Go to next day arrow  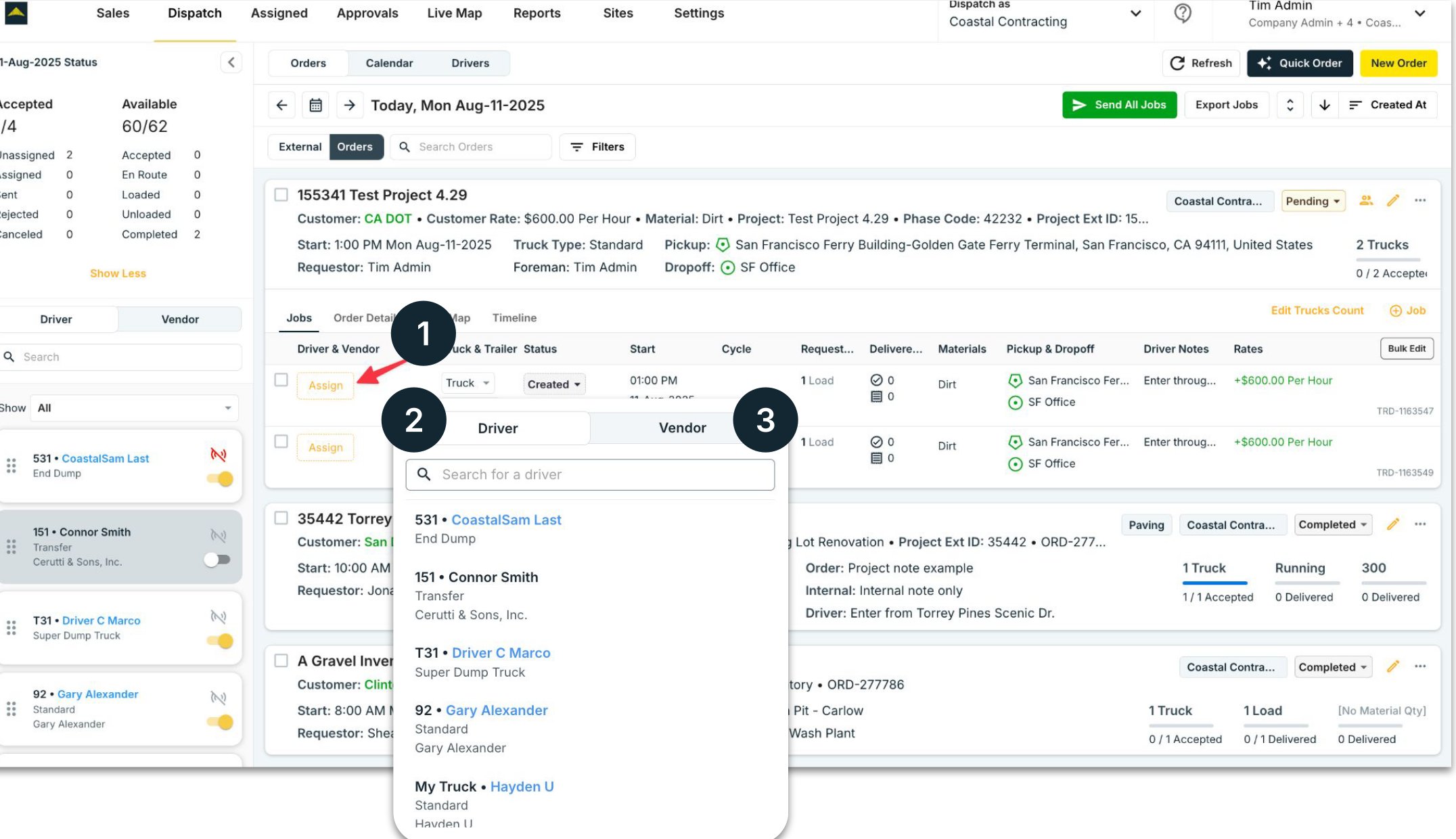349,105
